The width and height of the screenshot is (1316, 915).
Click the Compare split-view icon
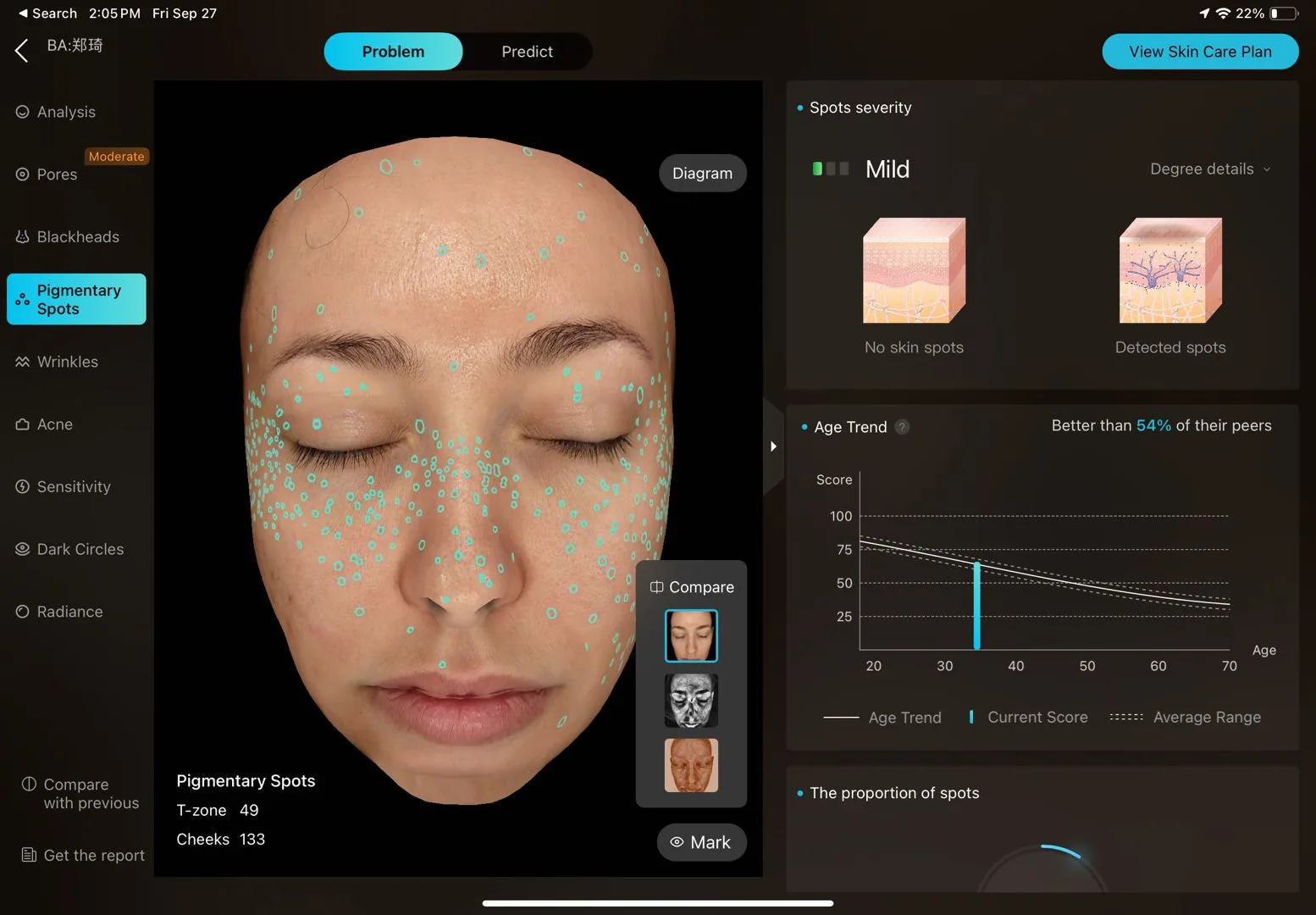point(656,587)
